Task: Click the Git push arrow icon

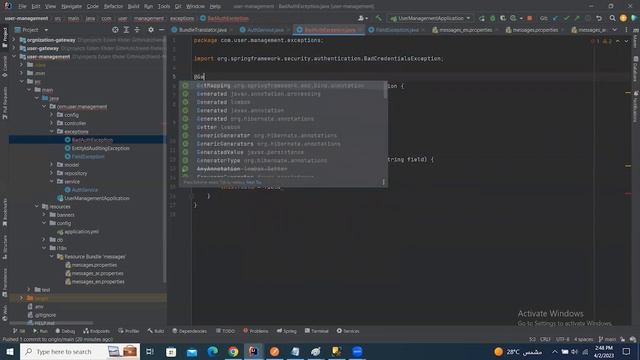Action: [577, 18]
